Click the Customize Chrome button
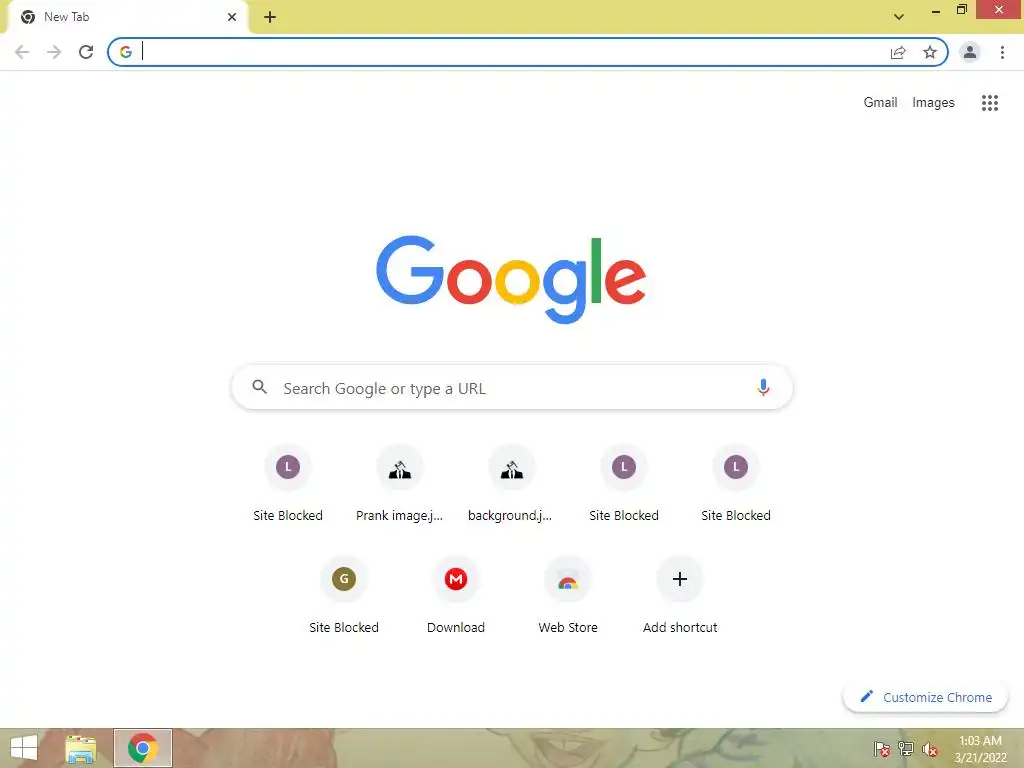 click(x=925, y=697)
